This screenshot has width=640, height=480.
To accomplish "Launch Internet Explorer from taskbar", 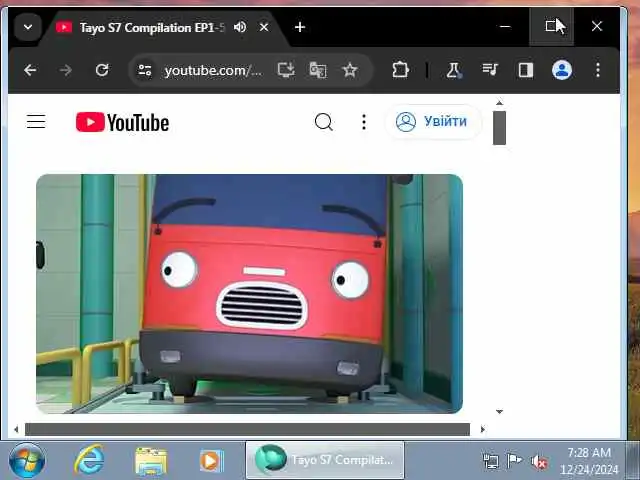I will pos(89,460).
